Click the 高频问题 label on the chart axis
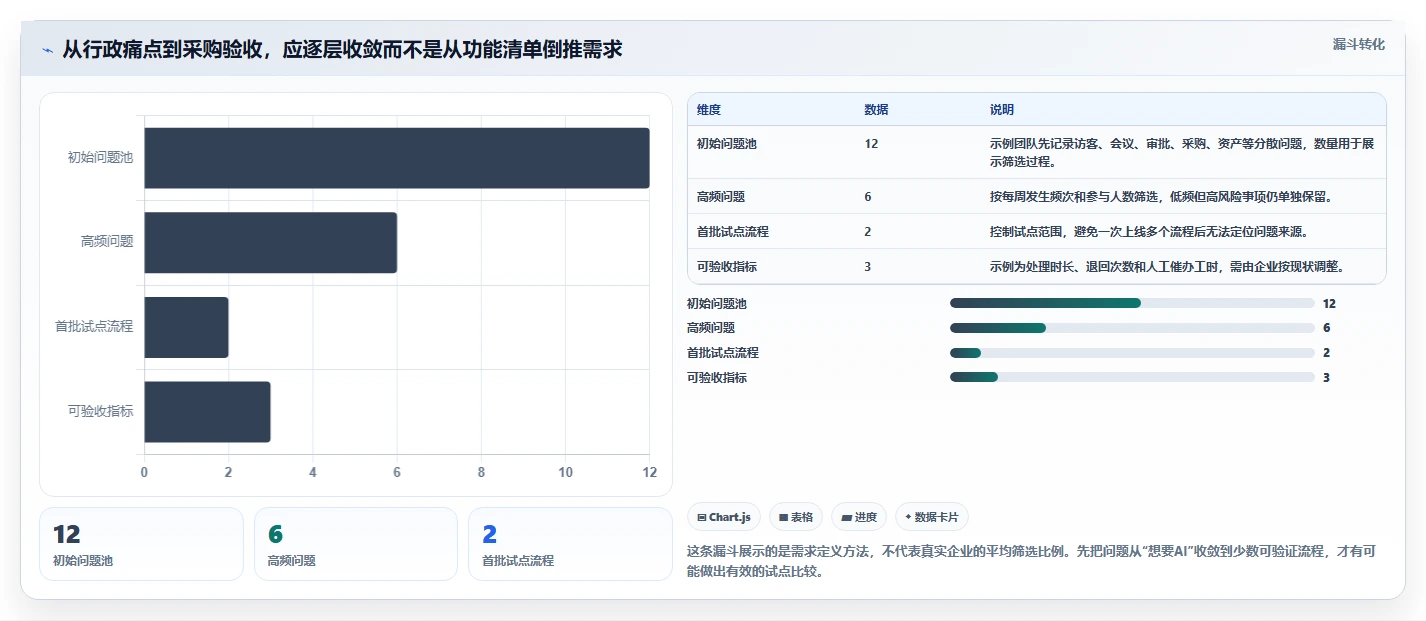 107,242
